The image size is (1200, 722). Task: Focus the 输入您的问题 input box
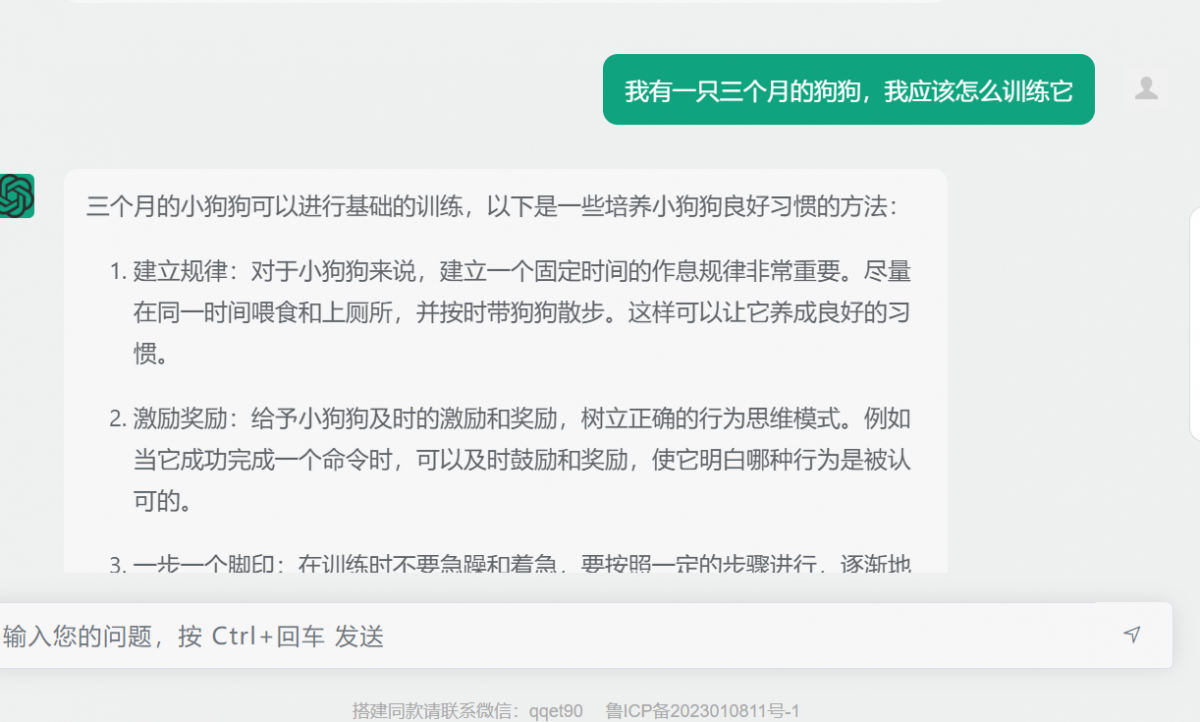tap(550, 636)
